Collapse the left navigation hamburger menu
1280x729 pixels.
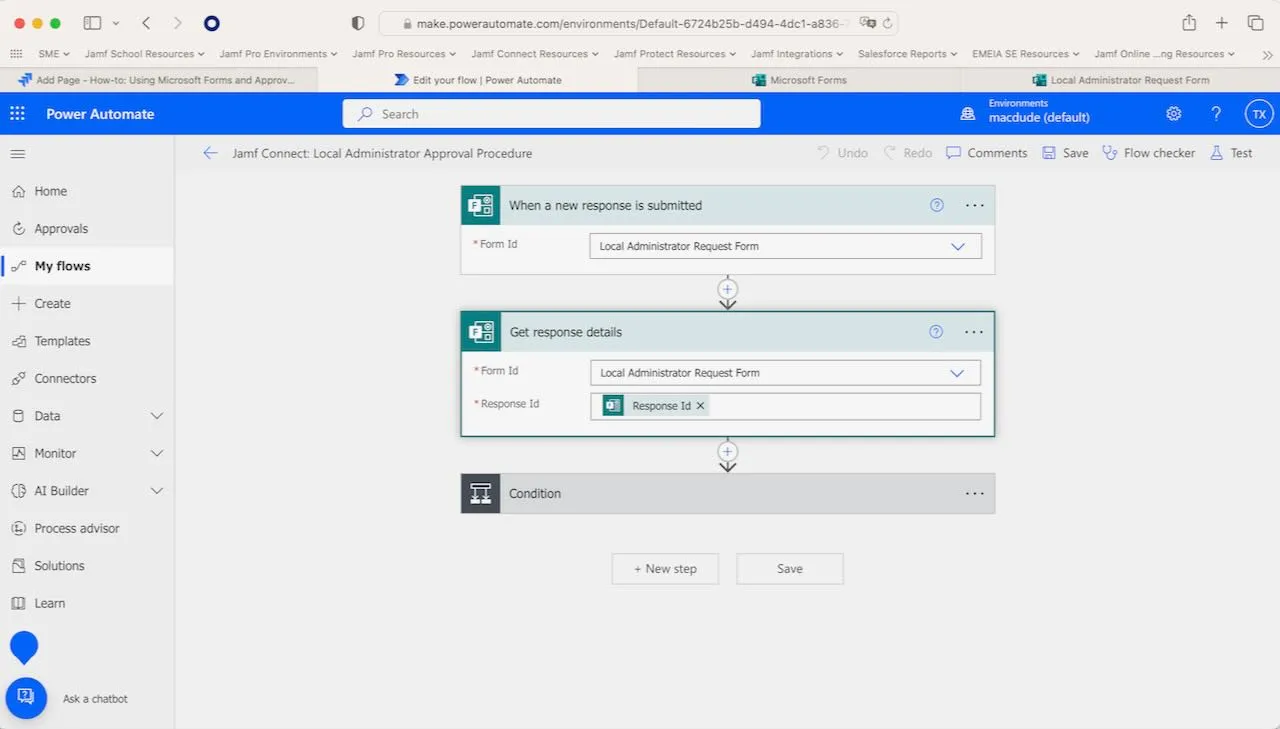(x=18, y=154)
